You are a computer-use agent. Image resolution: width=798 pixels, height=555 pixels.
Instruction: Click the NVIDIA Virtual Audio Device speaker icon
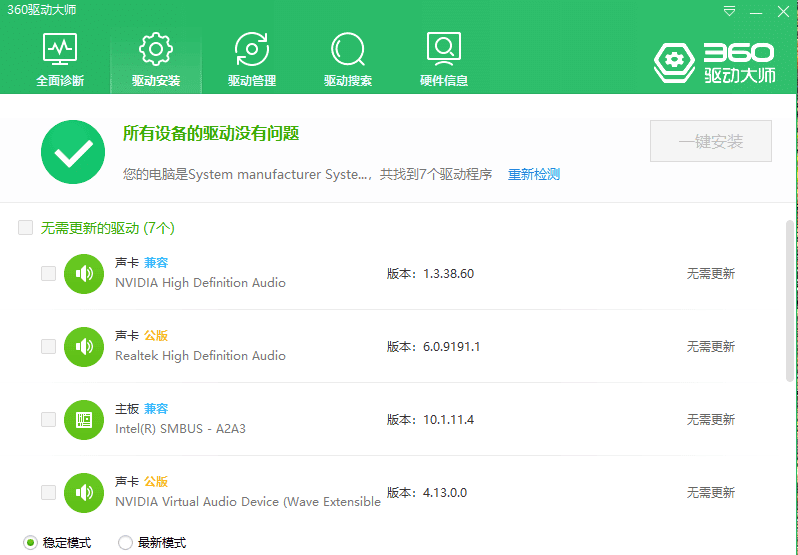84,493
